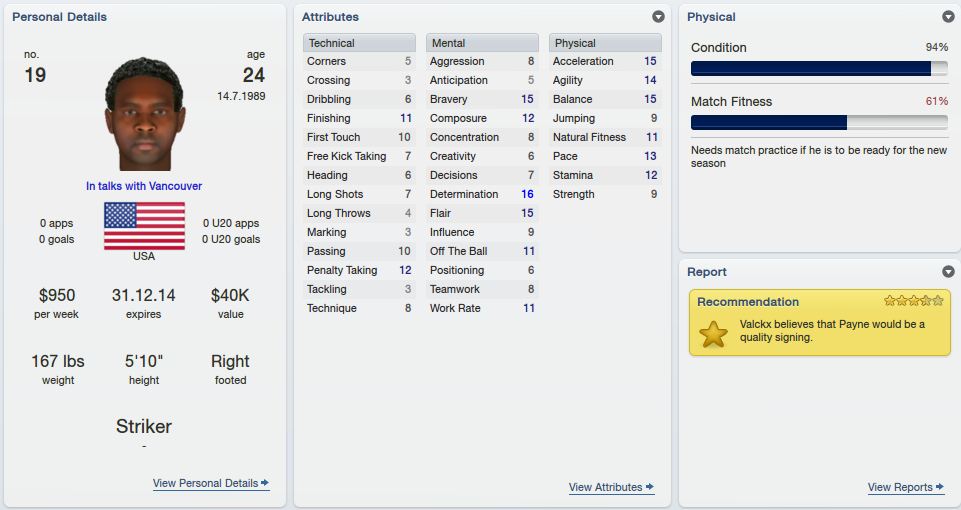Select the Technical attributes column header

click(x=359, y=43)
